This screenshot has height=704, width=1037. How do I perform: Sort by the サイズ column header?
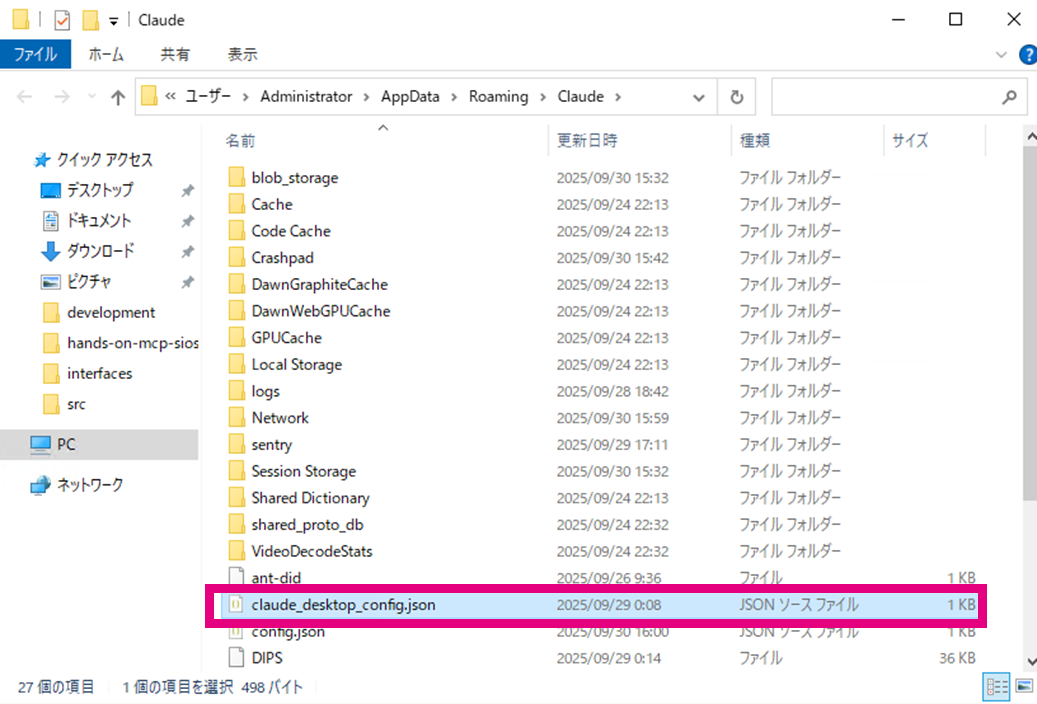coord(934,140)
